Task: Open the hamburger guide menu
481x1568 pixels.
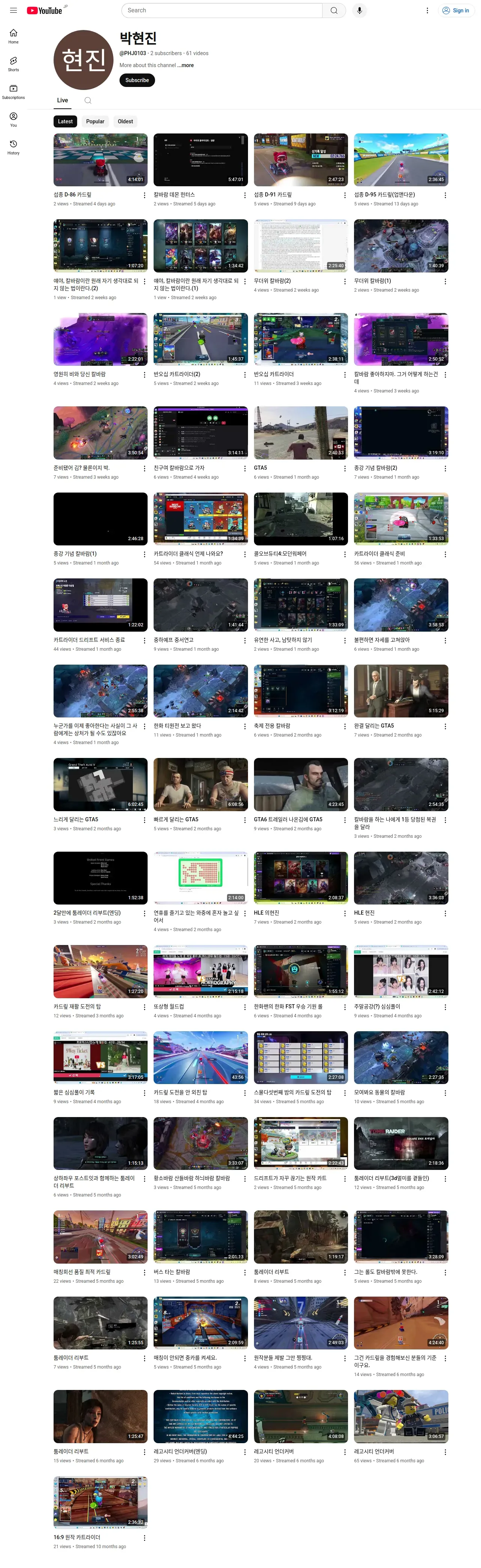Action: coord(13,10)
